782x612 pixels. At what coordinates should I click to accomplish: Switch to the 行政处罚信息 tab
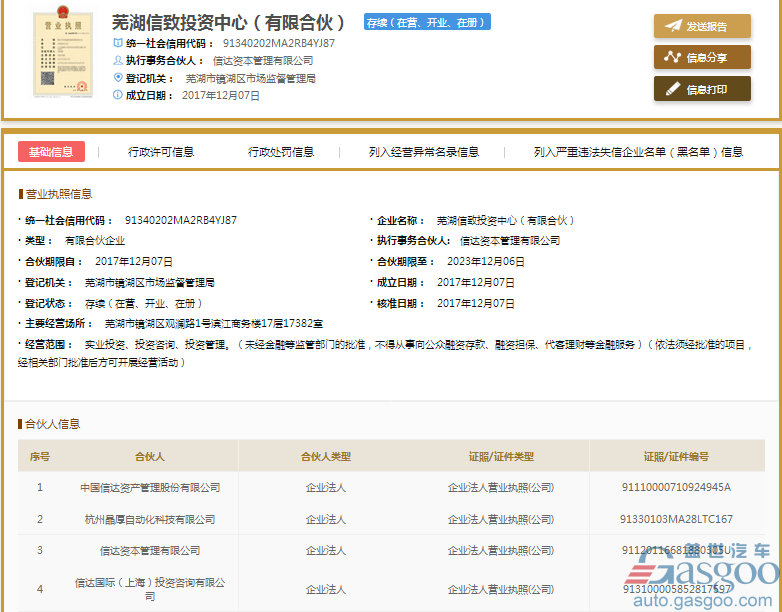(281, 152)
